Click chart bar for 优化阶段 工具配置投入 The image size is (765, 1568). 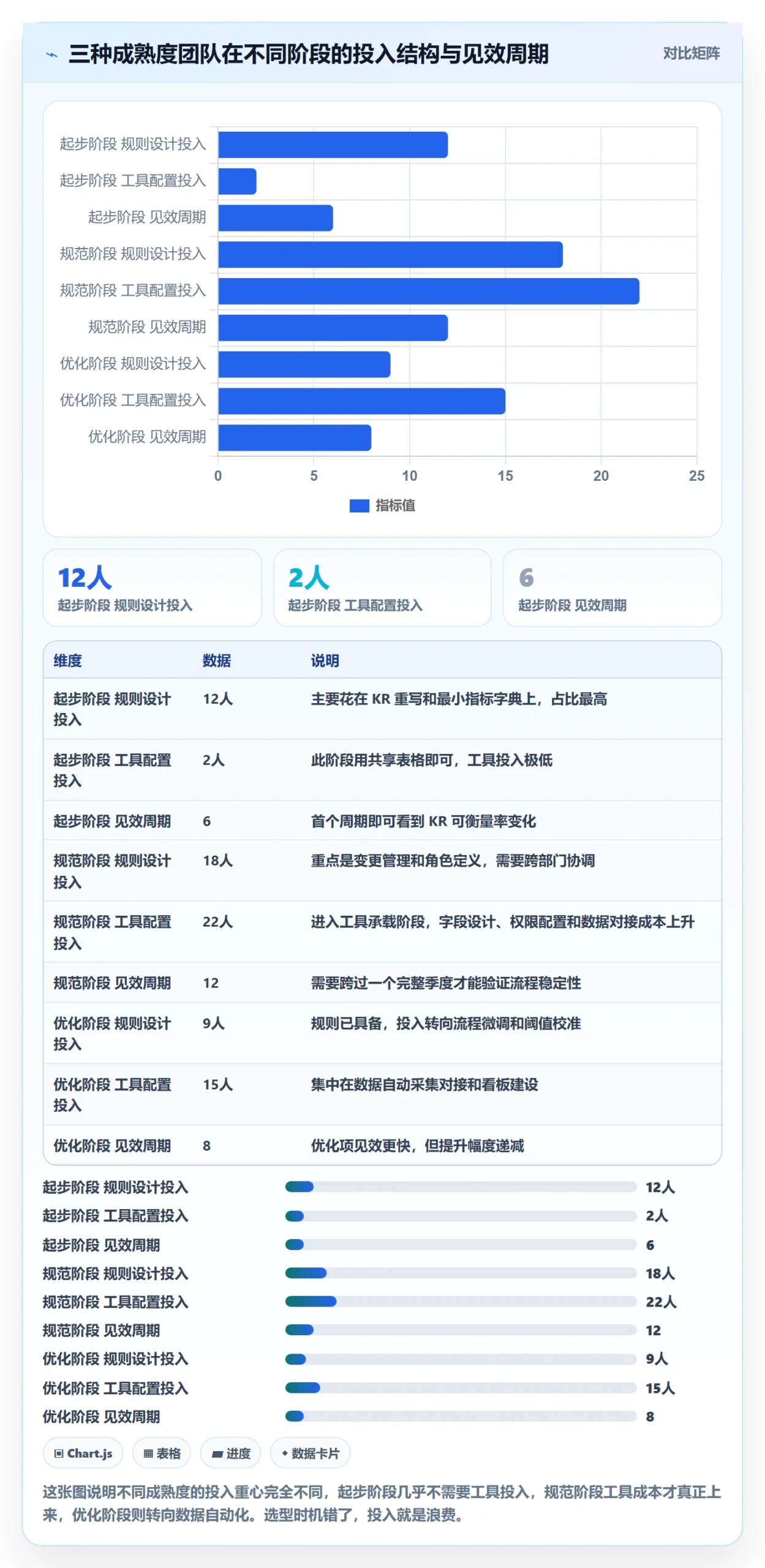tap(361, 401)
